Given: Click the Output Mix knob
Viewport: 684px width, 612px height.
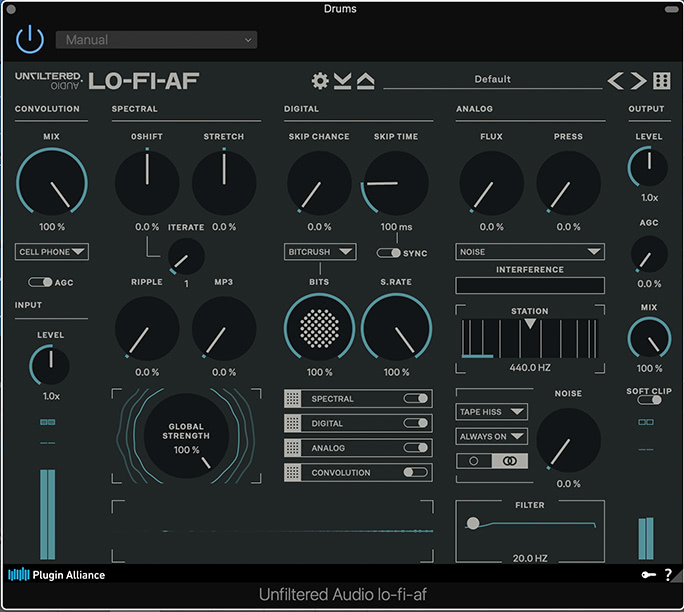Looking at the screenshot, I should click(x=649, y=338).
